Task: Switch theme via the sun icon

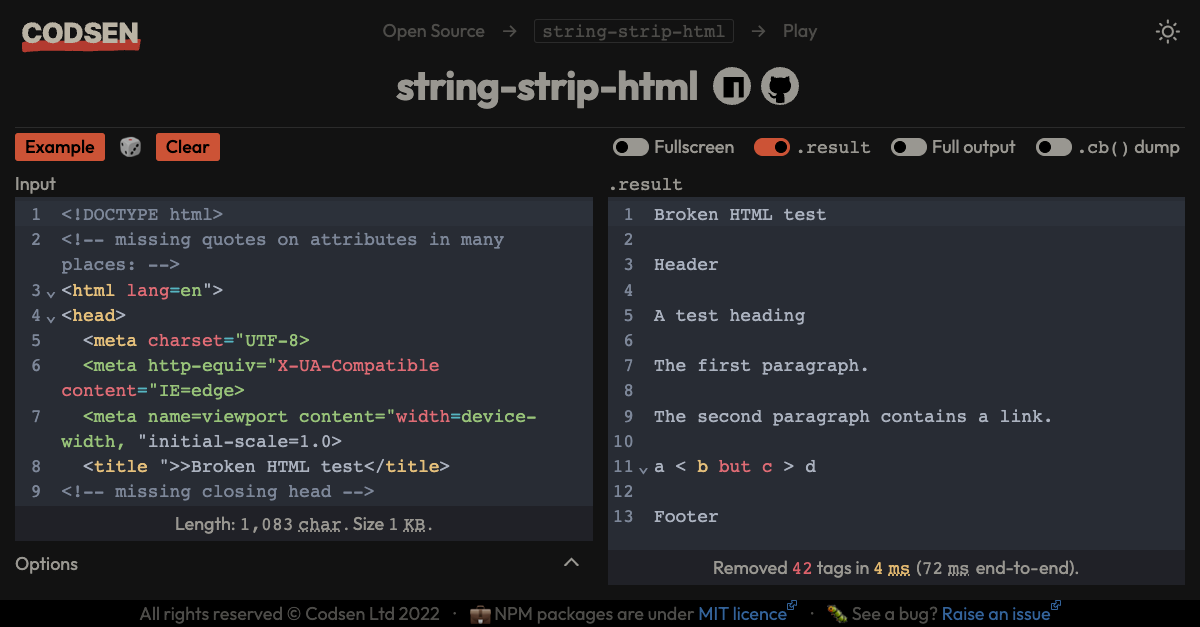Action: (x=1167, y=31)
